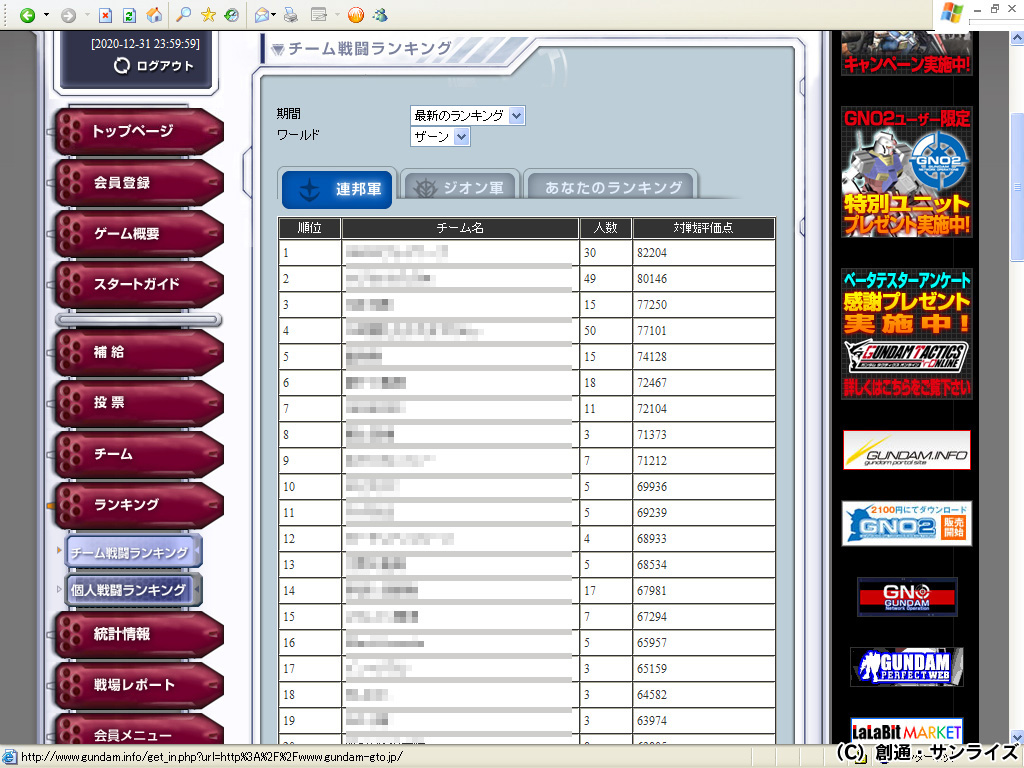Screen dimensions: 1024x768
Task: Click the orange round toolbar icon
Action: coord(356,14)
